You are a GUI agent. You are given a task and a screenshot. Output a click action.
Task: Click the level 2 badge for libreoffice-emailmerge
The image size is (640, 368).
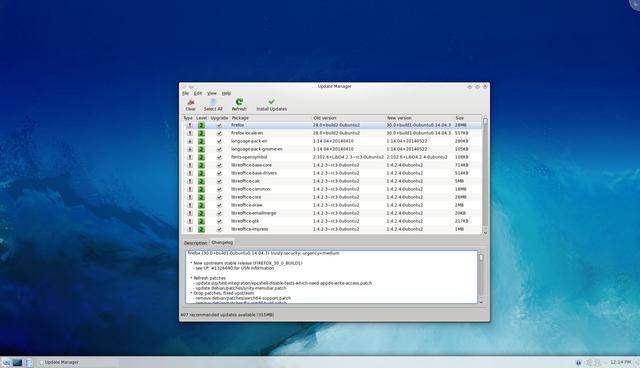pos(201,213)
